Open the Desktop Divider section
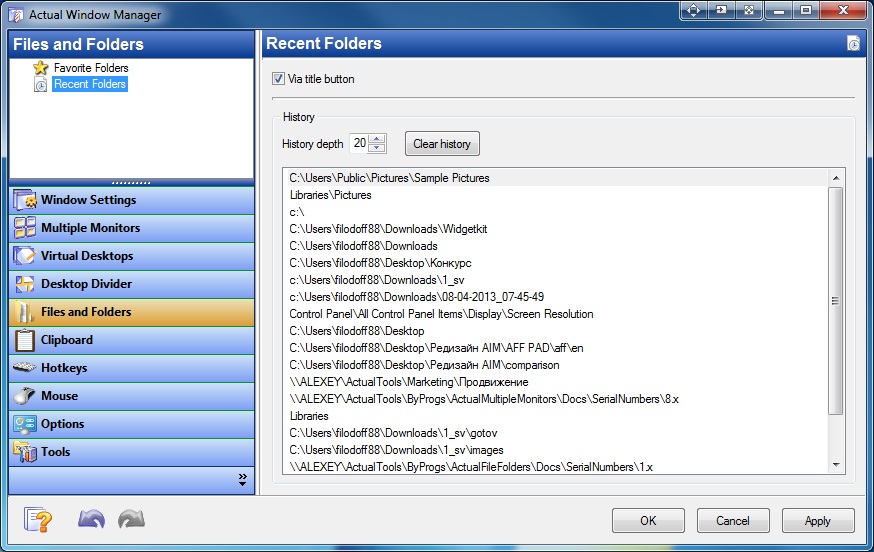 (132, 284)
